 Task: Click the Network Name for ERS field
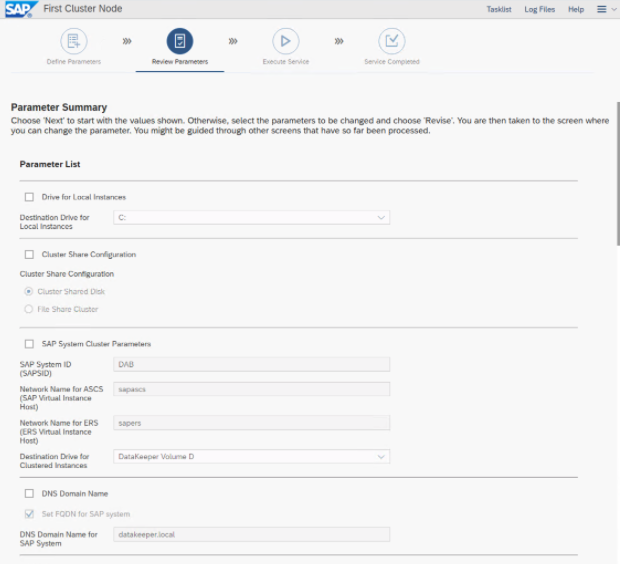point(252,423)
